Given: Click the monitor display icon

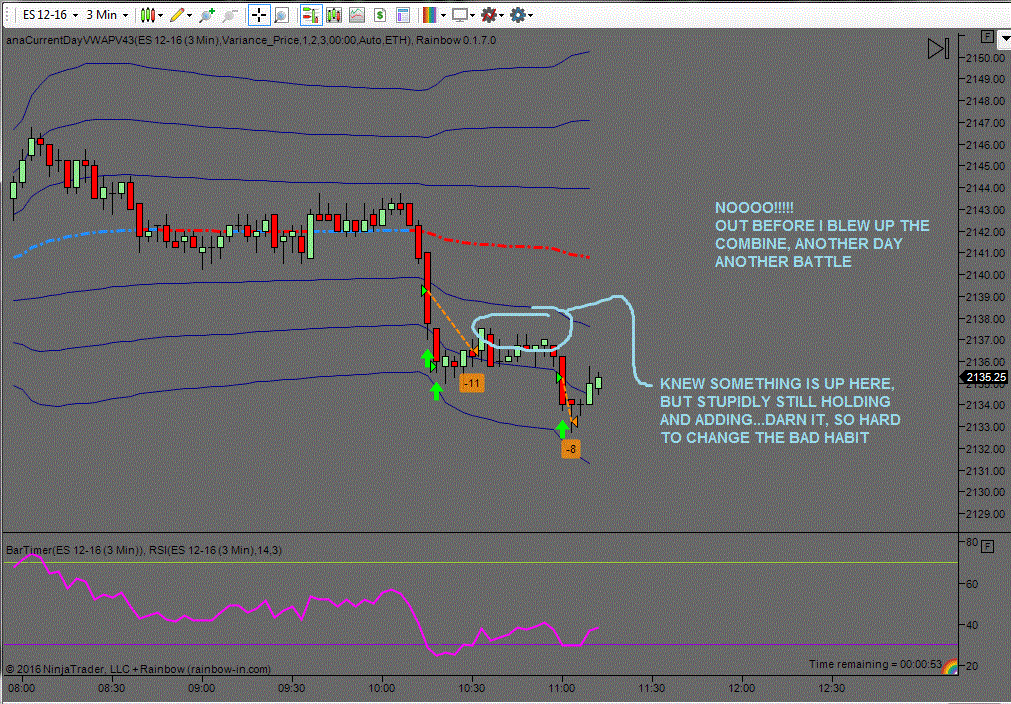Looking at the screenshot, I should pos(460,15).
